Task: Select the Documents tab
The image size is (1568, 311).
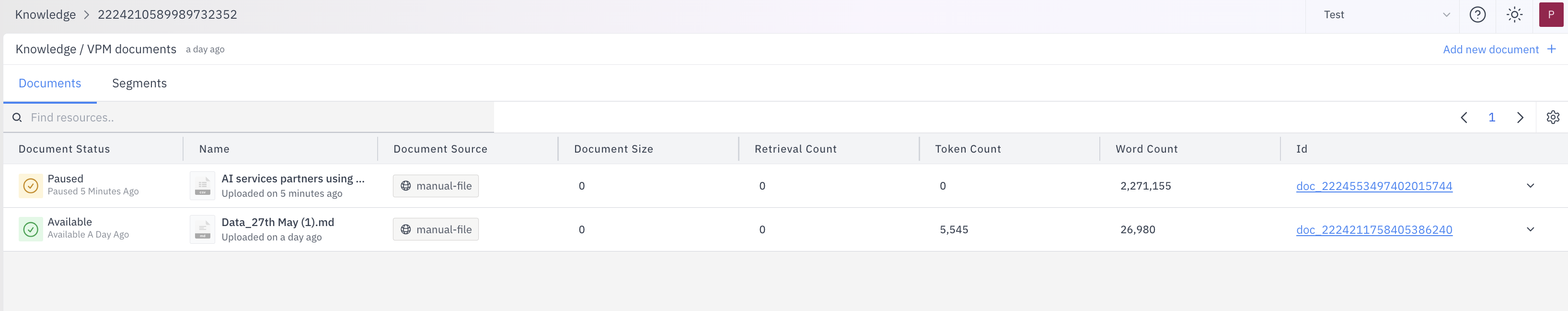Action: pos(49,83)
